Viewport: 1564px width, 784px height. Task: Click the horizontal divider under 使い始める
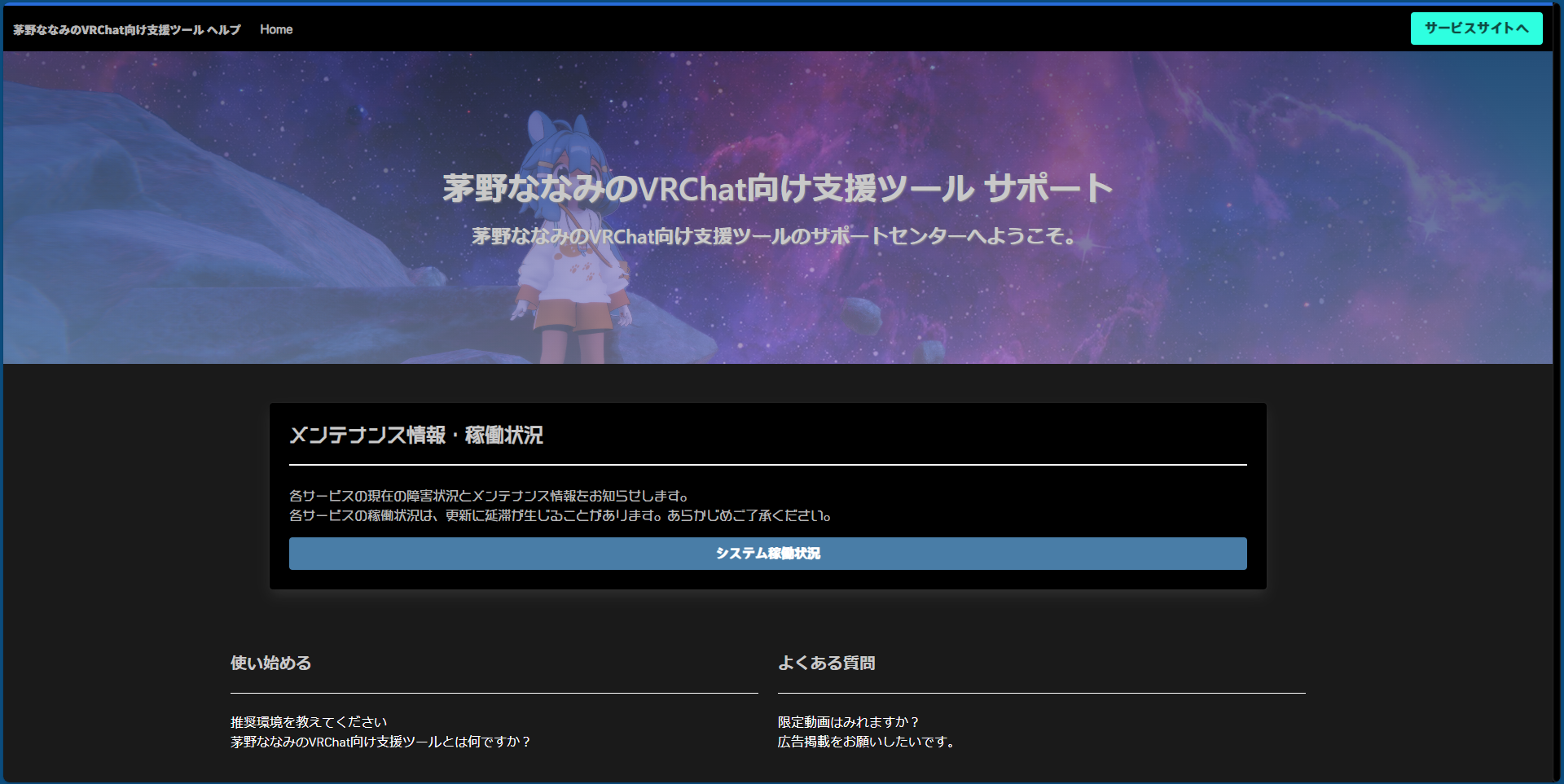(x=494, y=693)
